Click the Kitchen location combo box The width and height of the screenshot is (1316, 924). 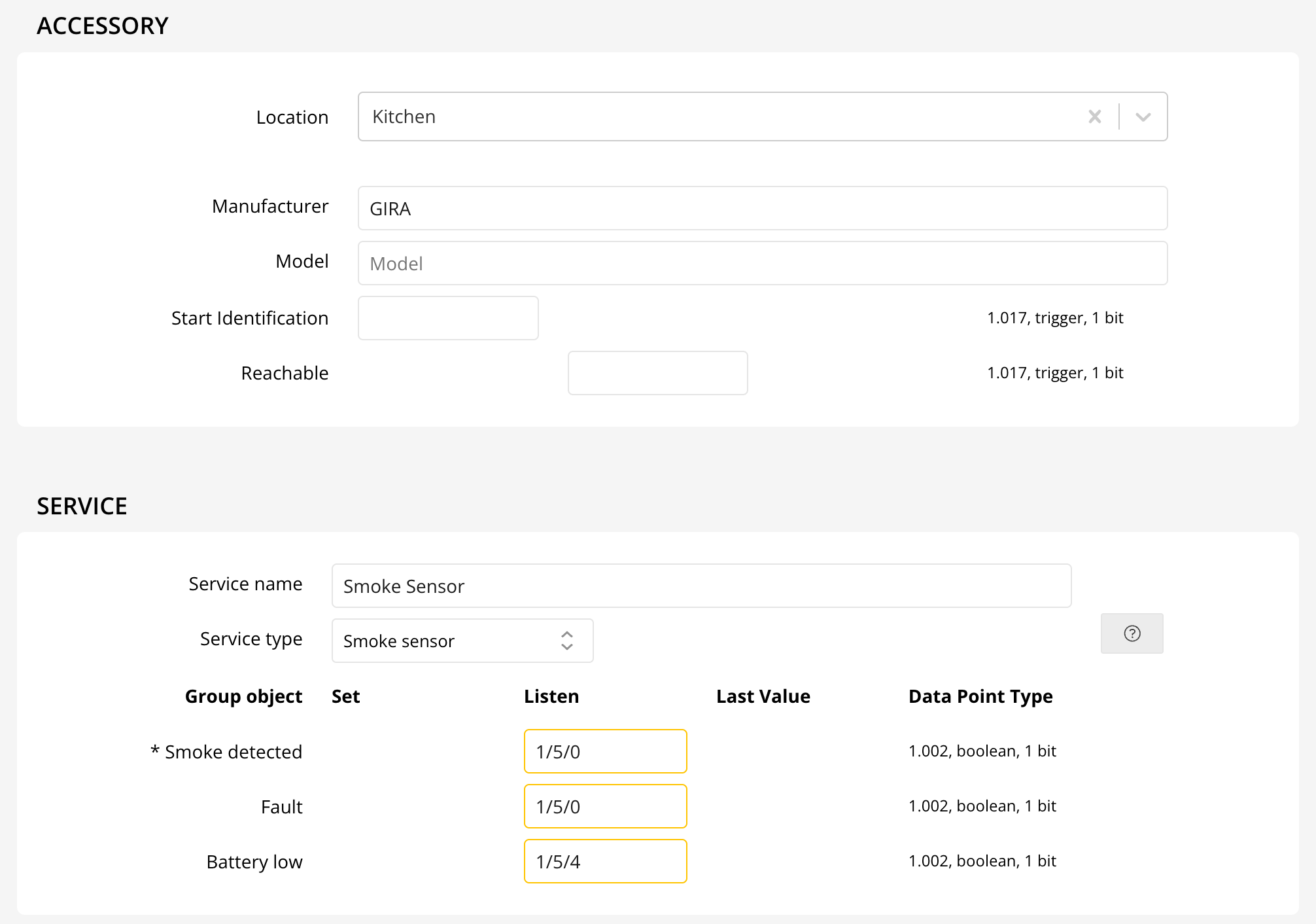[x=719, y=117]
